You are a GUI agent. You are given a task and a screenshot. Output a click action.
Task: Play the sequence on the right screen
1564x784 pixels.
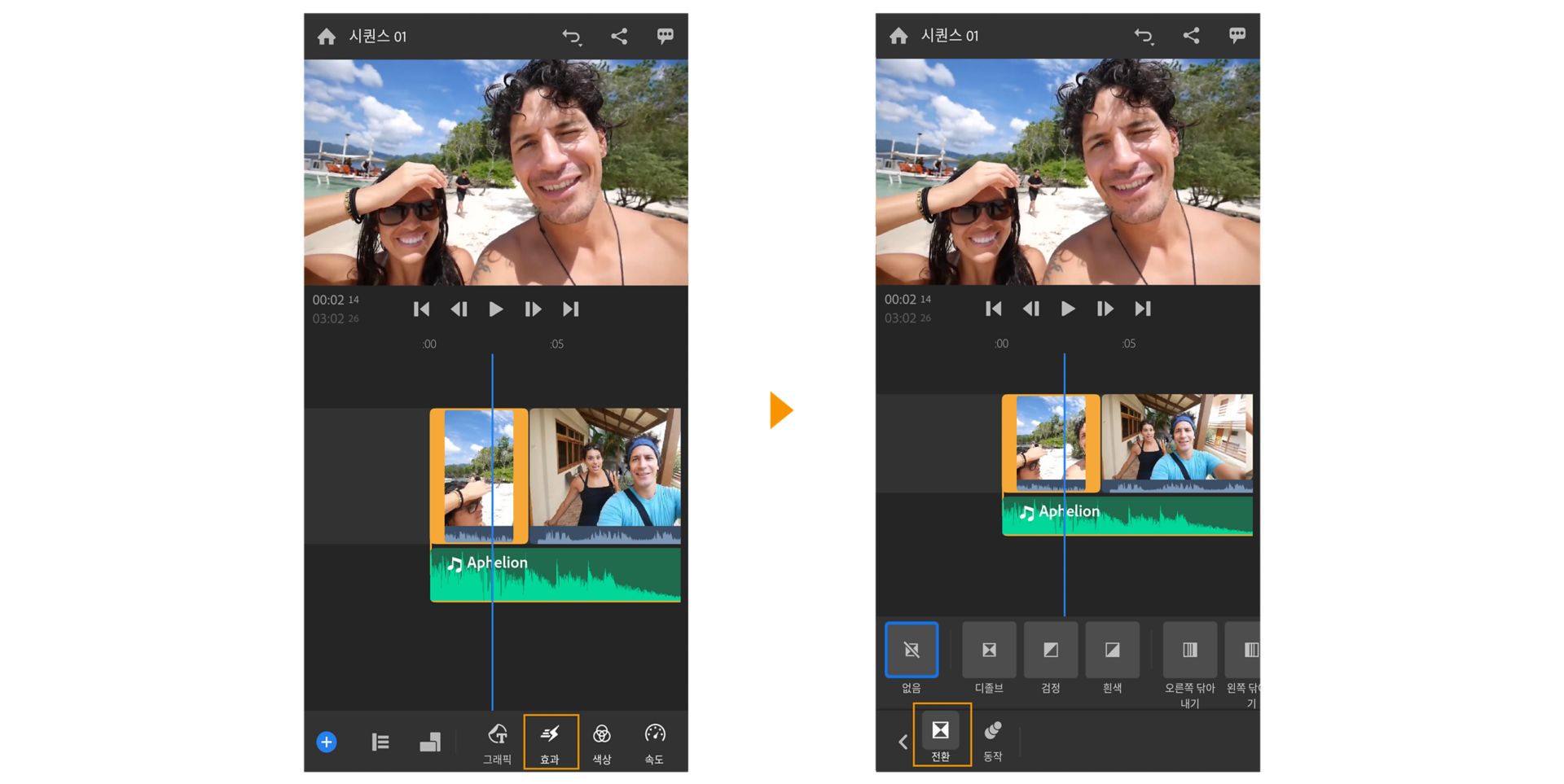1067,309
